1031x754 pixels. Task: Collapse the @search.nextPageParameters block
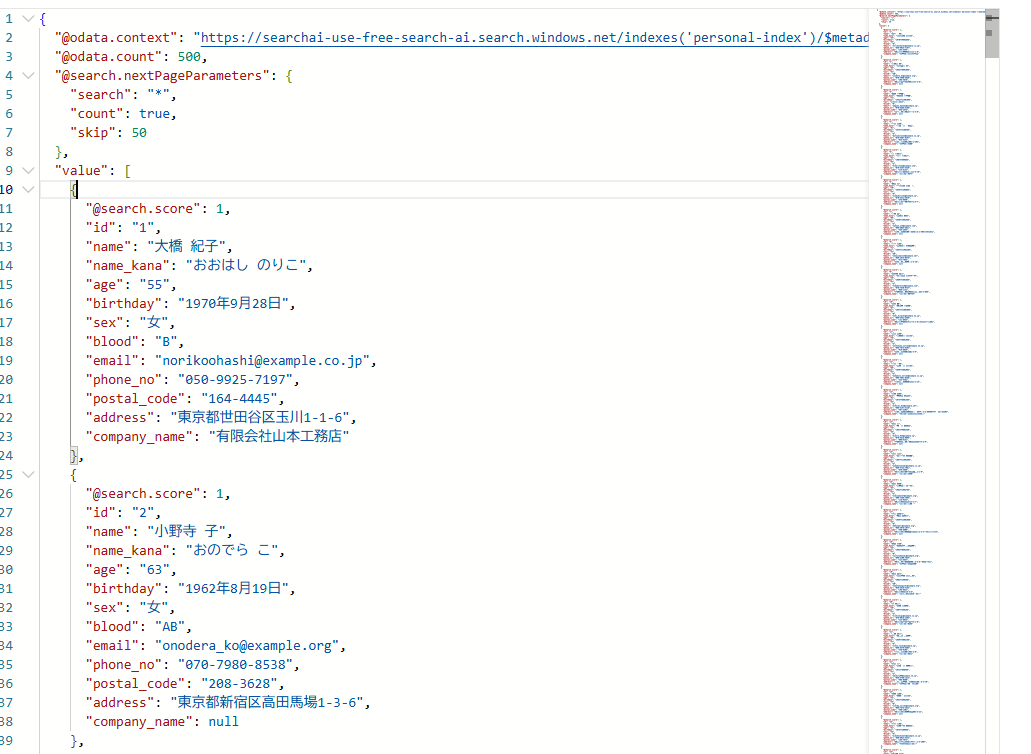(x=27, y=76)
